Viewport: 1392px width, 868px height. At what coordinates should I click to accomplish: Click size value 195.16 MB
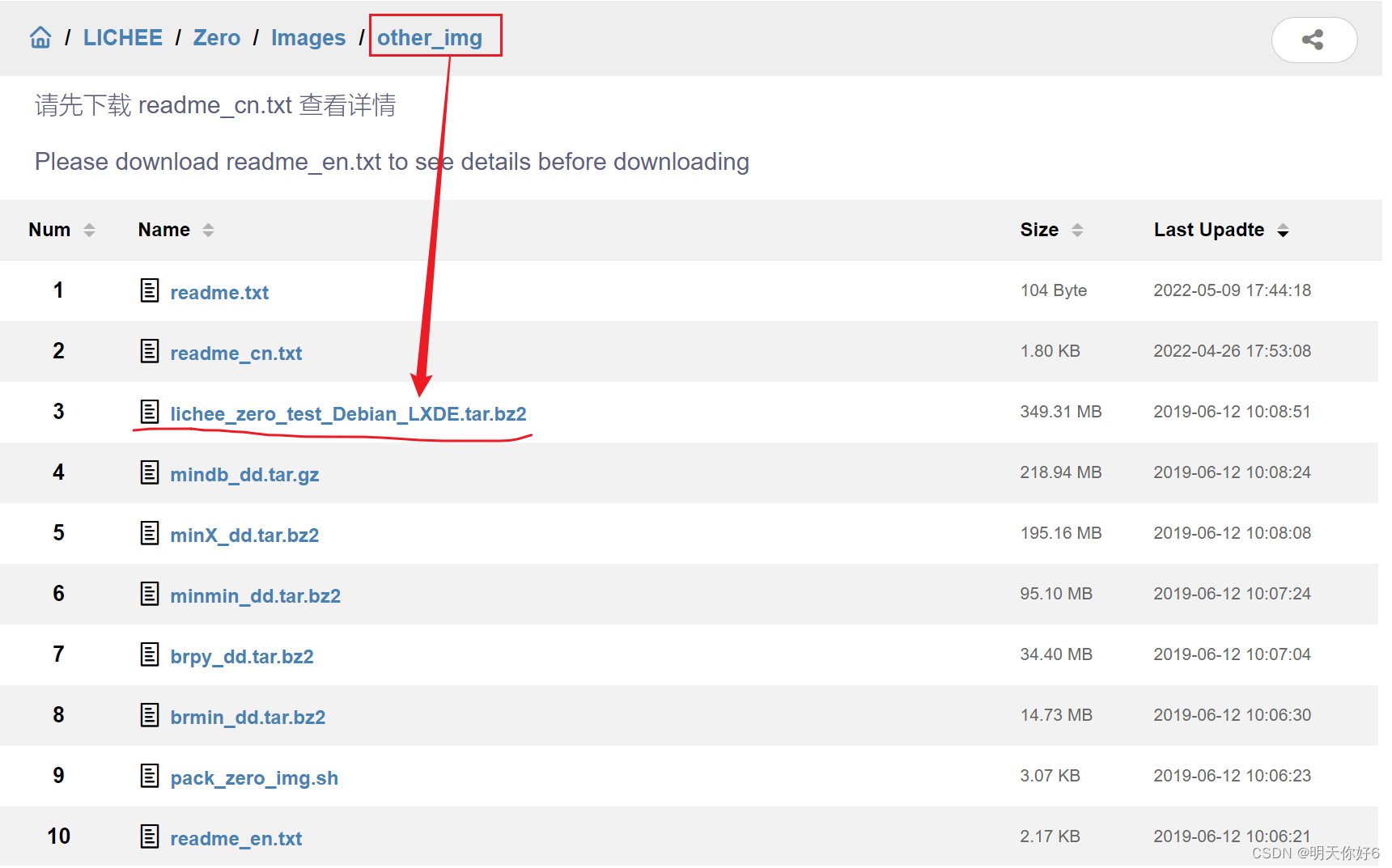click(1060, 533)
